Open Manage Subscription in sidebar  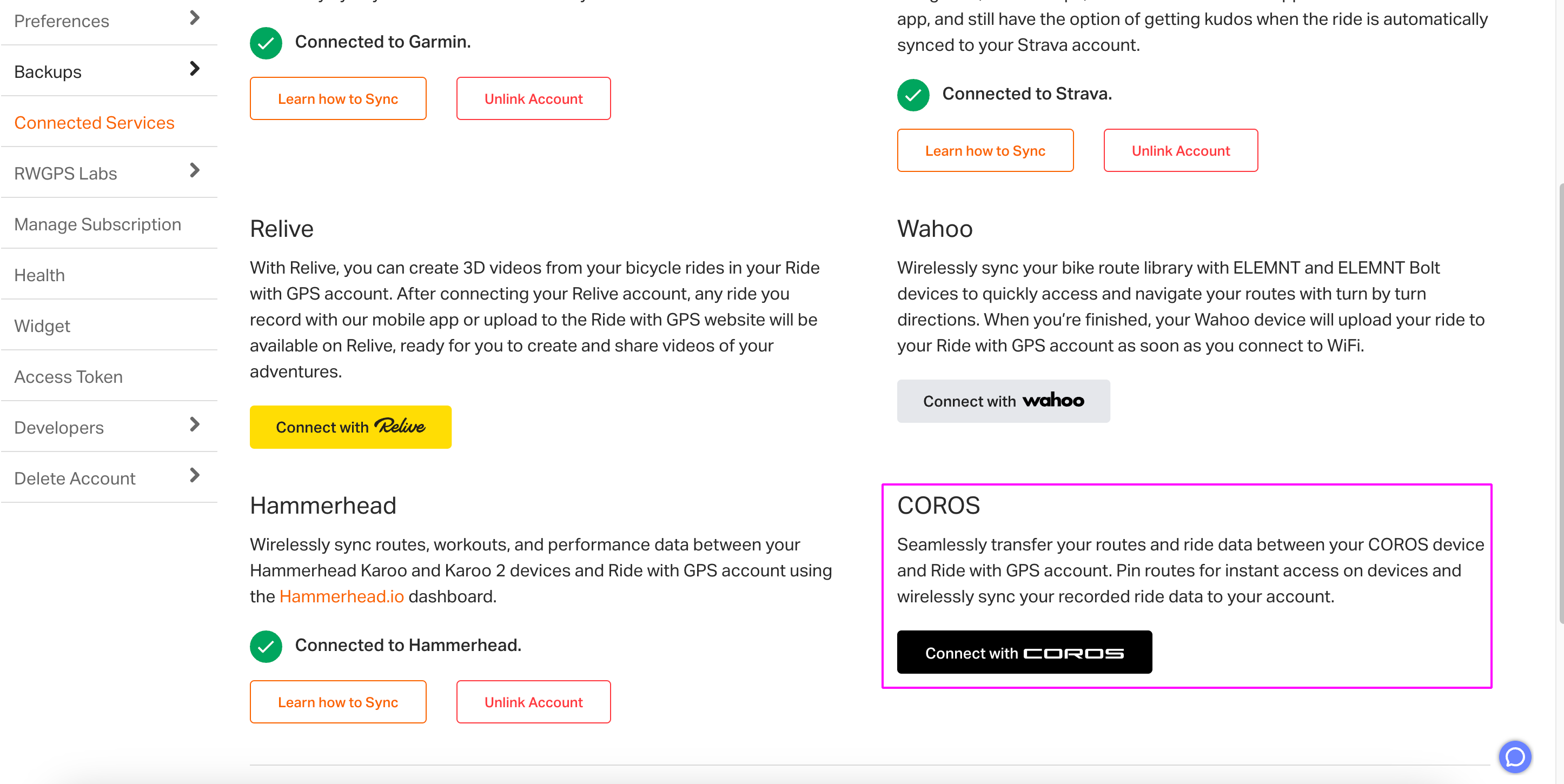(x=98, y=224)
